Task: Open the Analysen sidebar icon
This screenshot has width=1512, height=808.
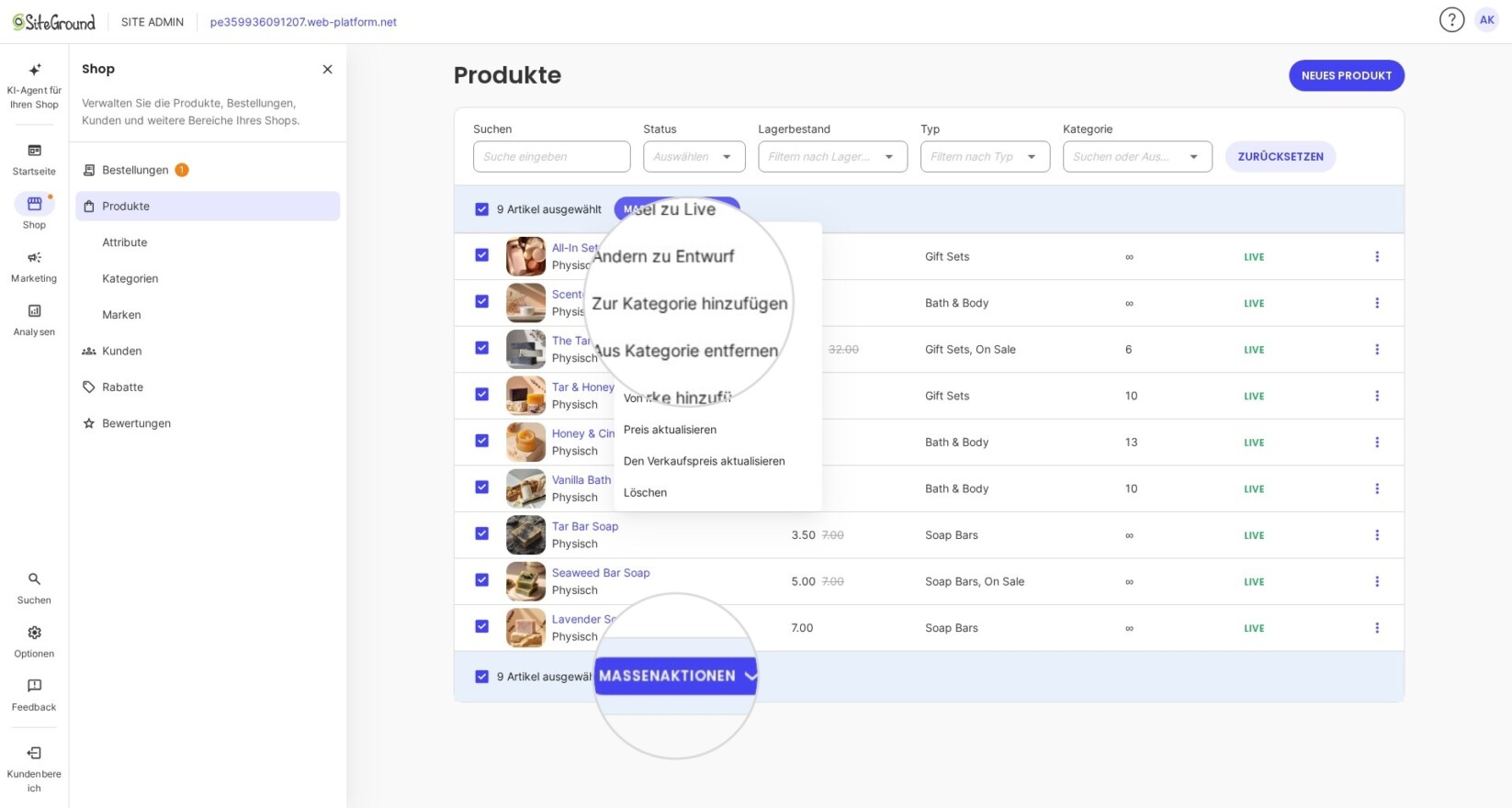Action: click(34, 311)
